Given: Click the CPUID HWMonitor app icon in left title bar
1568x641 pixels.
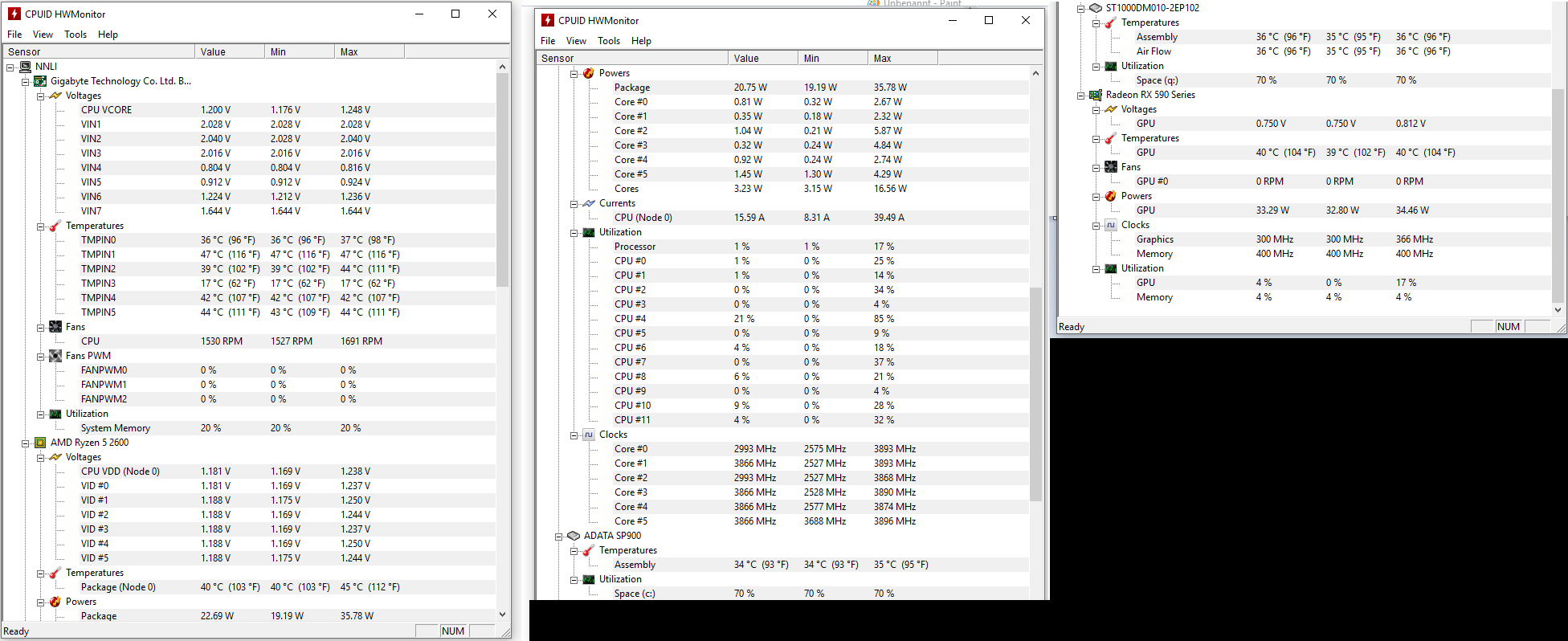Looking at the screenshot, I should [14, 14].
